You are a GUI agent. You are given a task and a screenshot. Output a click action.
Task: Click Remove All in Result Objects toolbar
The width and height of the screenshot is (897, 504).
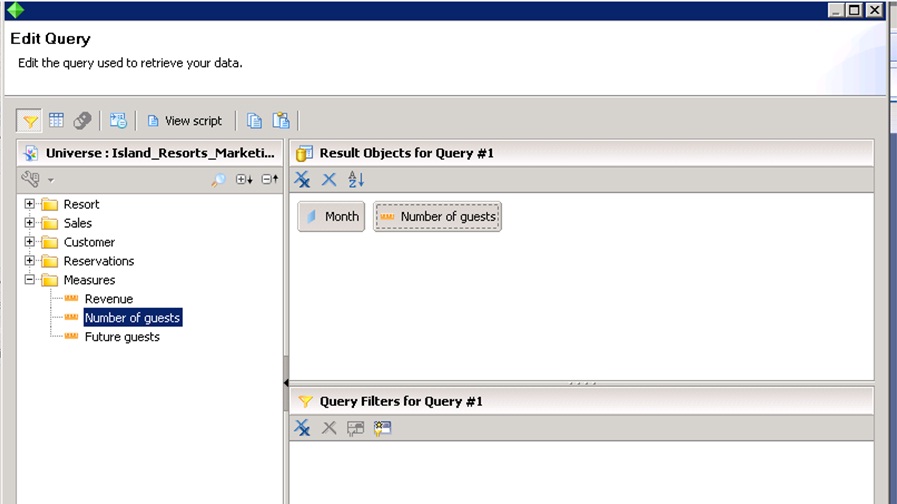coord(302,180)
